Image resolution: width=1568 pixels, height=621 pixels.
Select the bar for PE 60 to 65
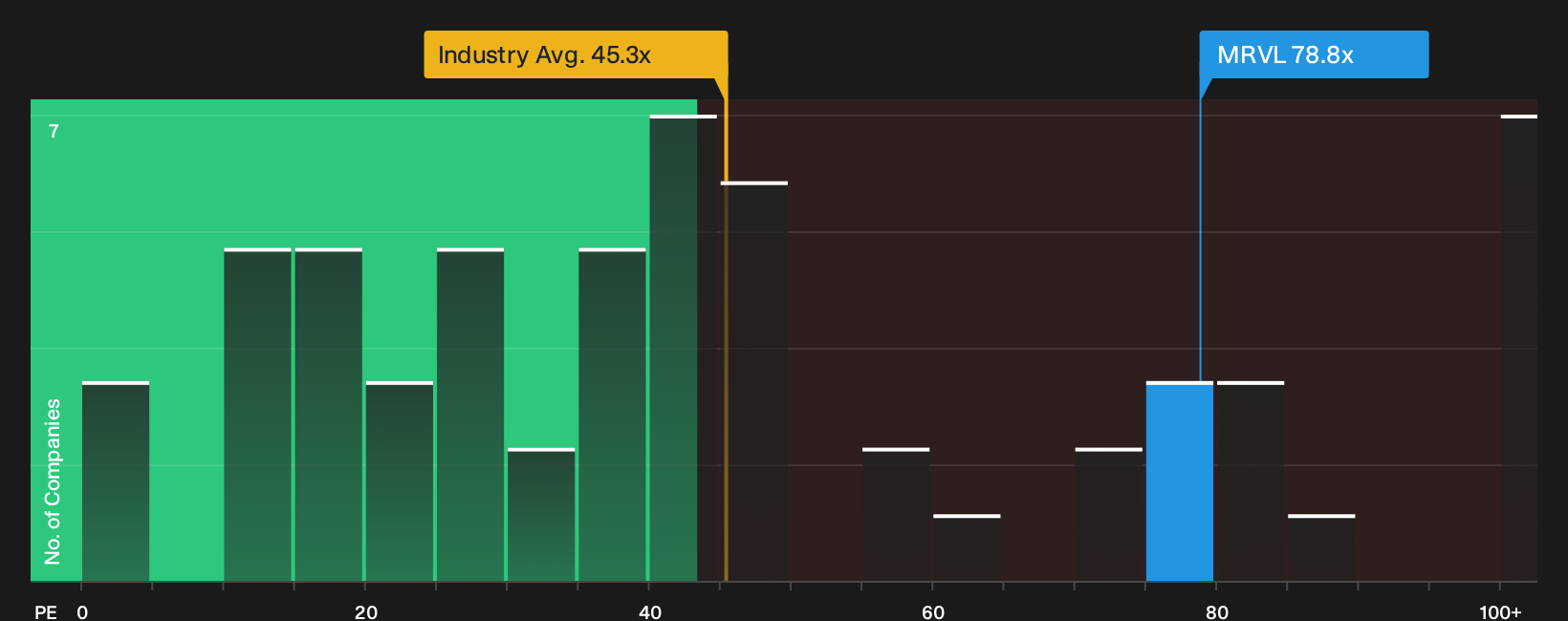pos(967,548)
